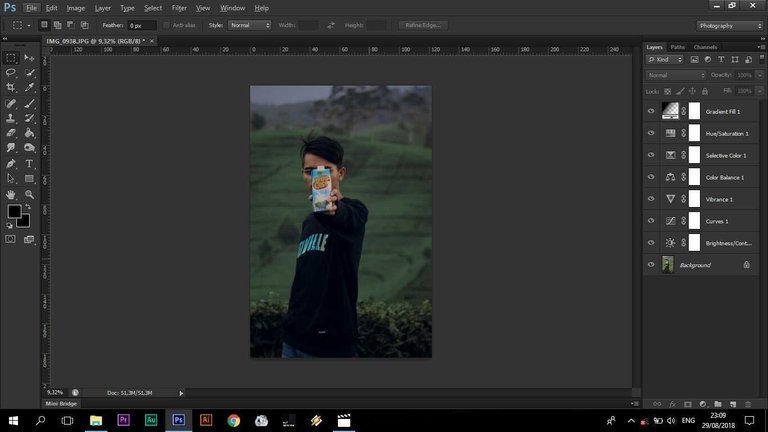
Task: Open the Opacity dropdown arrow
Action: point(760,75)
